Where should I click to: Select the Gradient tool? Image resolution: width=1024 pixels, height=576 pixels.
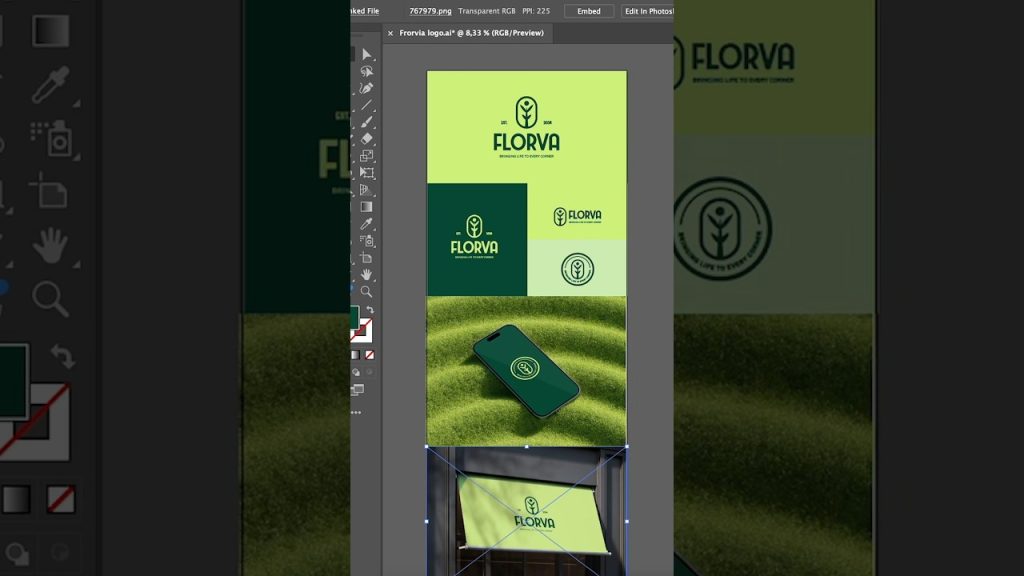click(366, 207)
